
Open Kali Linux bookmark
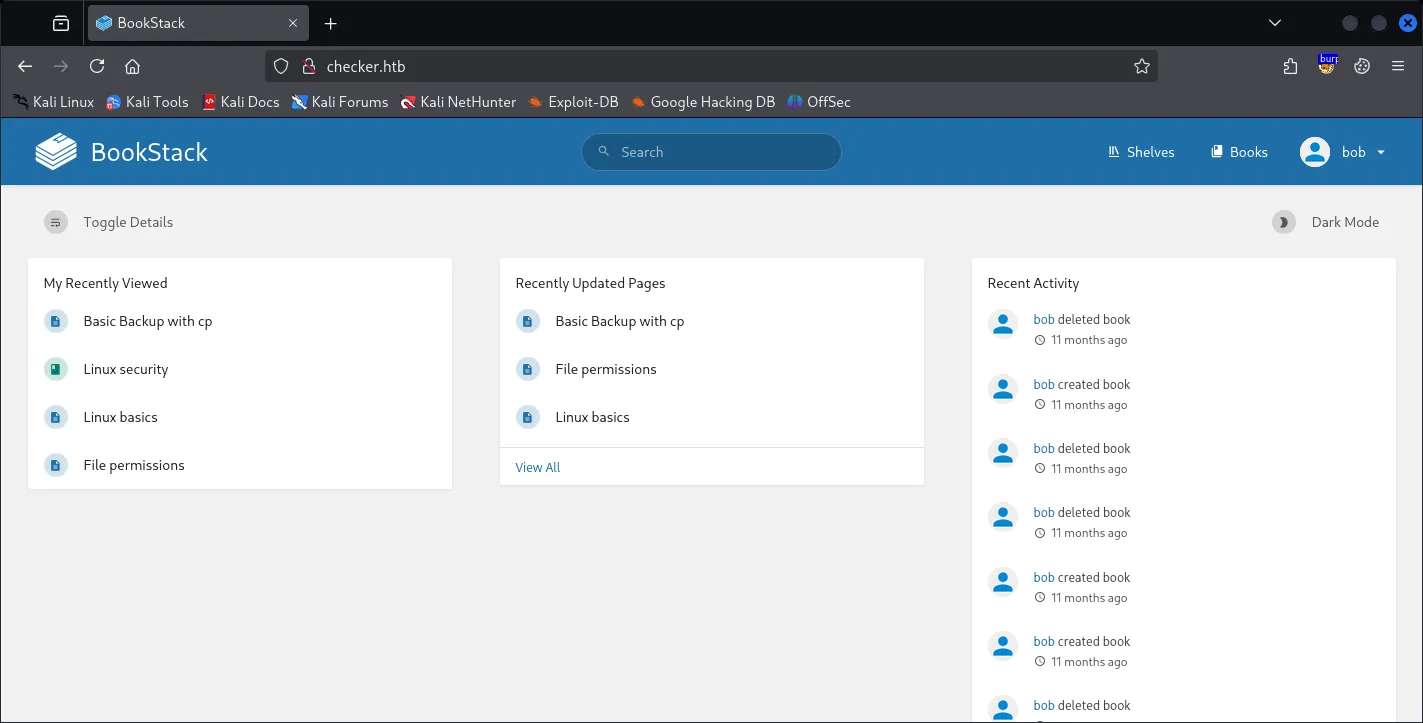click(x=53, y=102)
